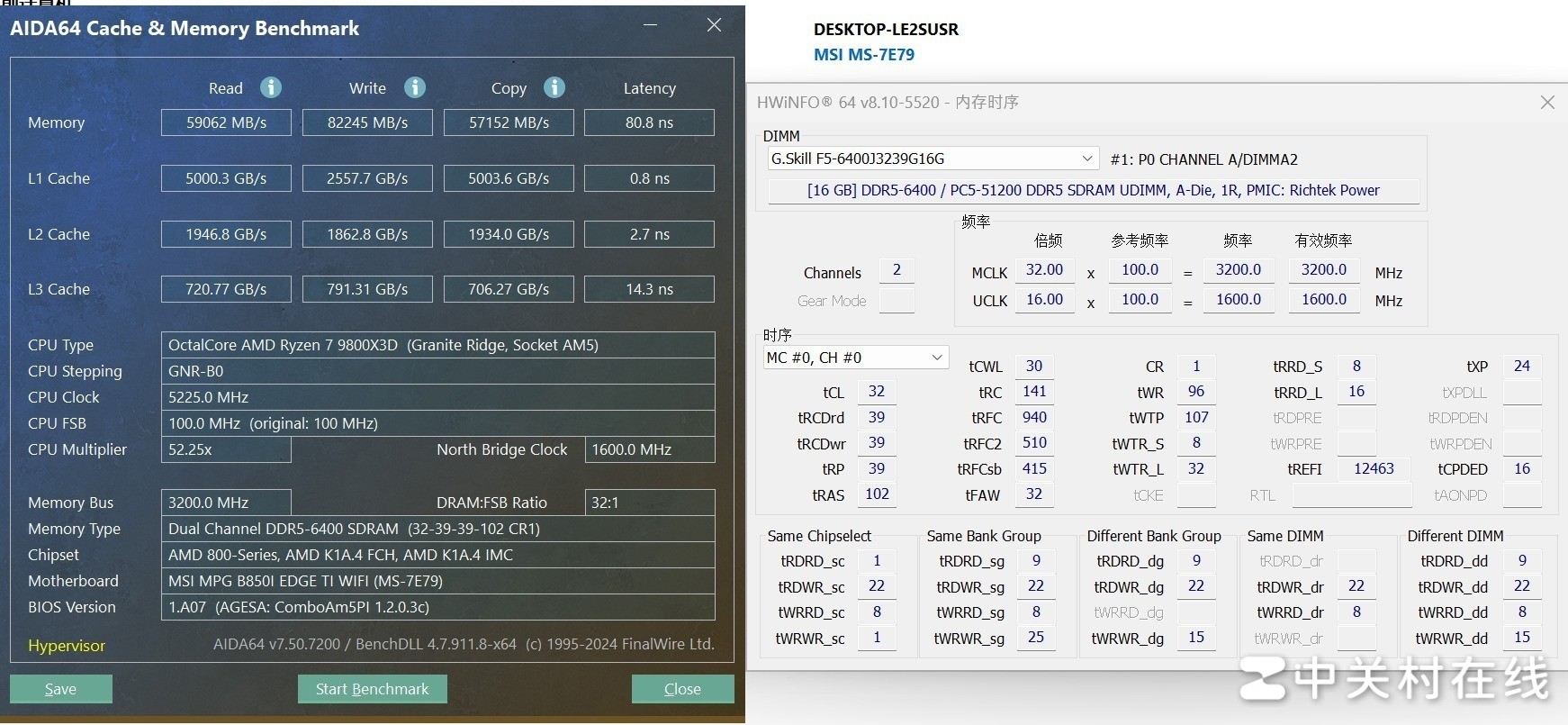Click tRDWR_sc value 22
The image size is (1568, 725).
(x=877, y=586)
